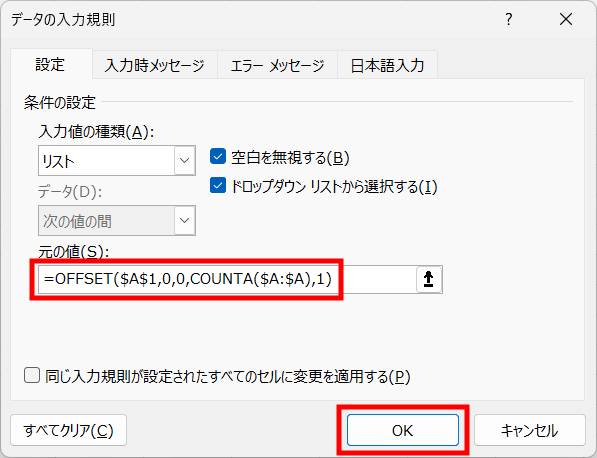
Task: Confirm with the OK button
Action: tap(402, 430)
